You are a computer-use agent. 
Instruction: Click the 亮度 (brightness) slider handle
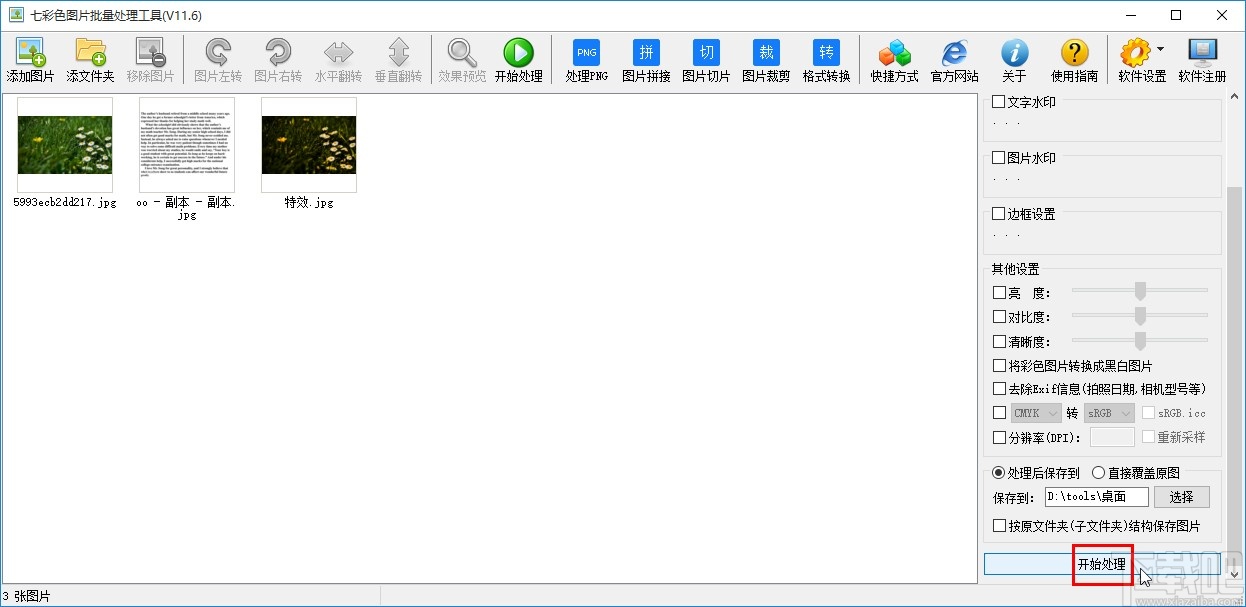point(1139,292)
